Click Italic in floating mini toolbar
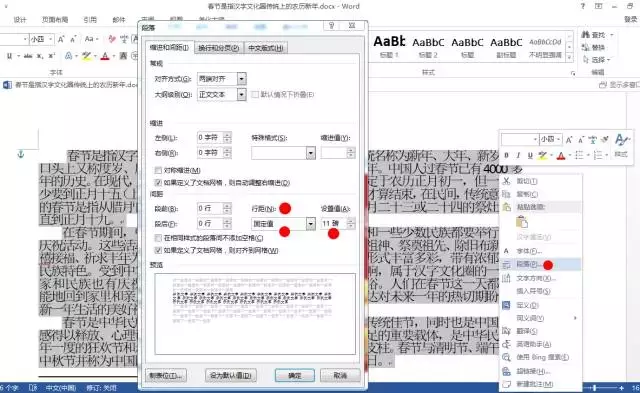The width and height of the screenshot is (640, 393). point(518,155)
